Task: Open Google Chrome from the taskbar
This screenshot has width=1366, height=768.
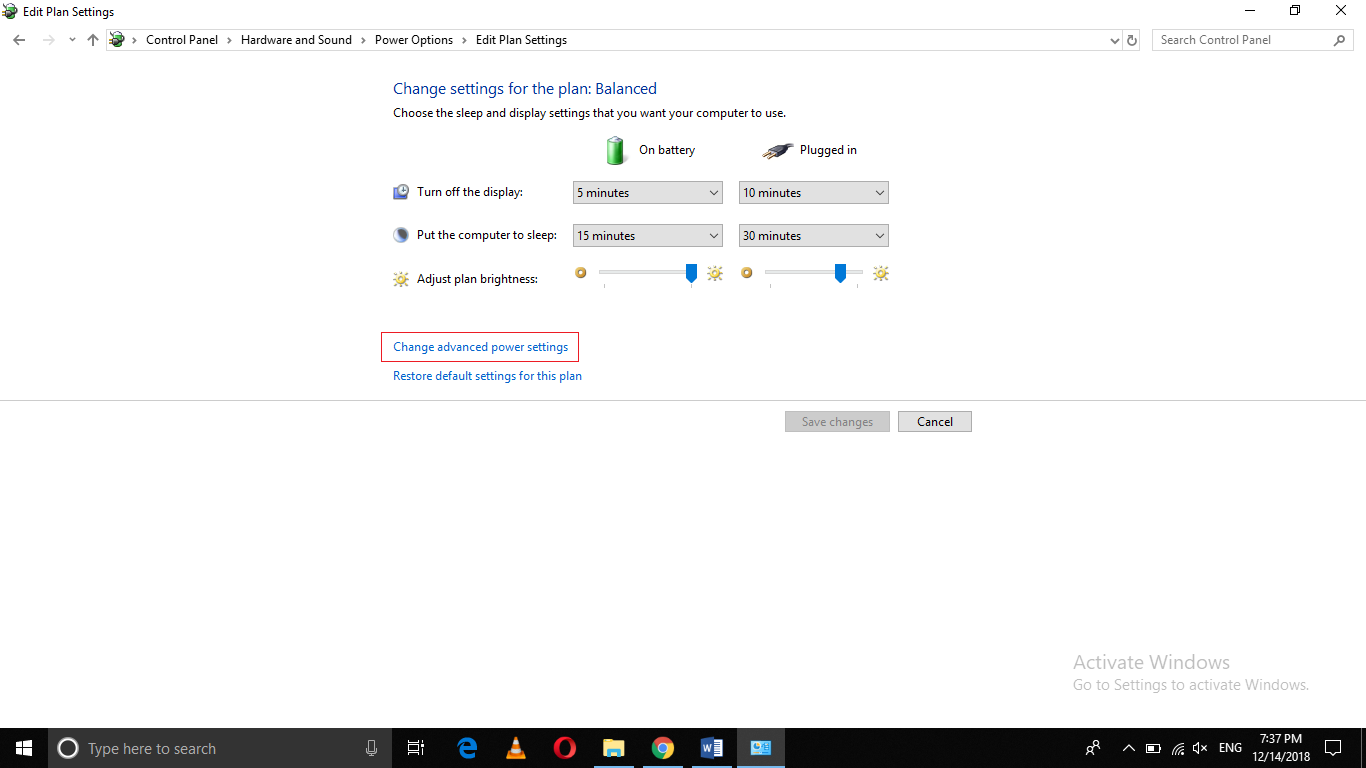Action: click(x=663, y=747)
